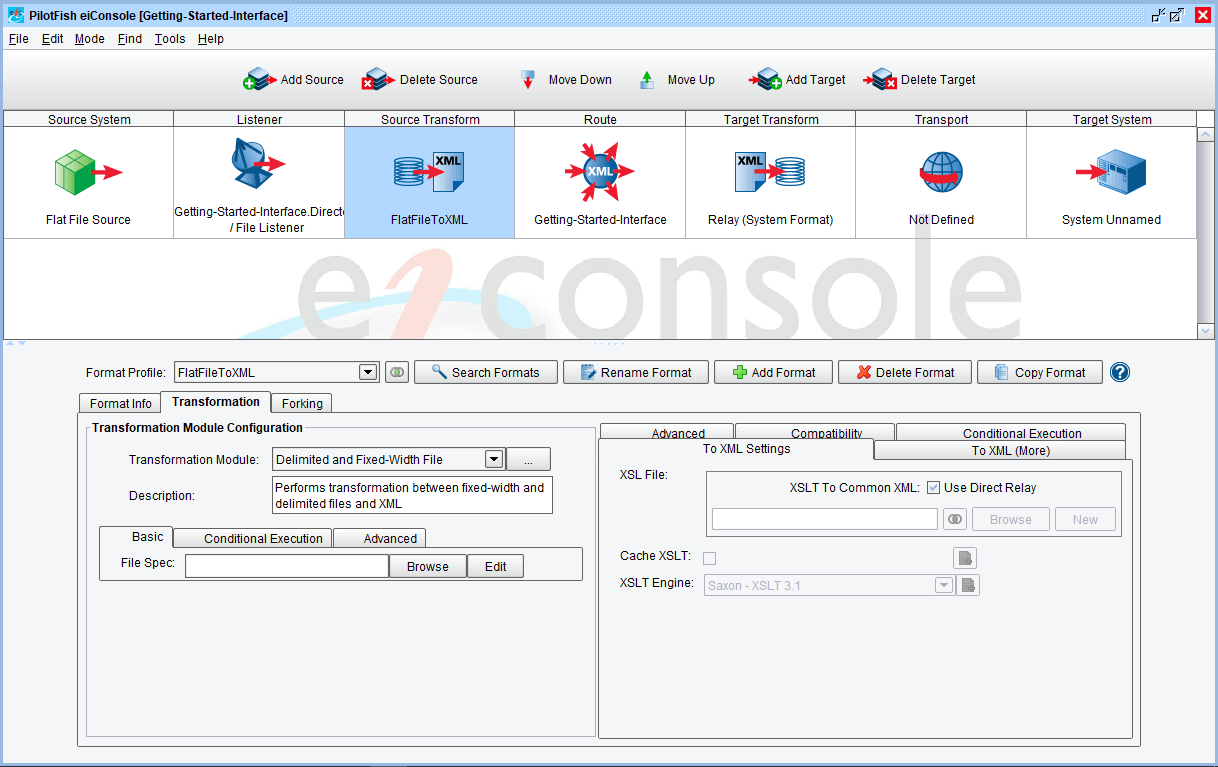Switch to the Forking tab

point(302,403)
